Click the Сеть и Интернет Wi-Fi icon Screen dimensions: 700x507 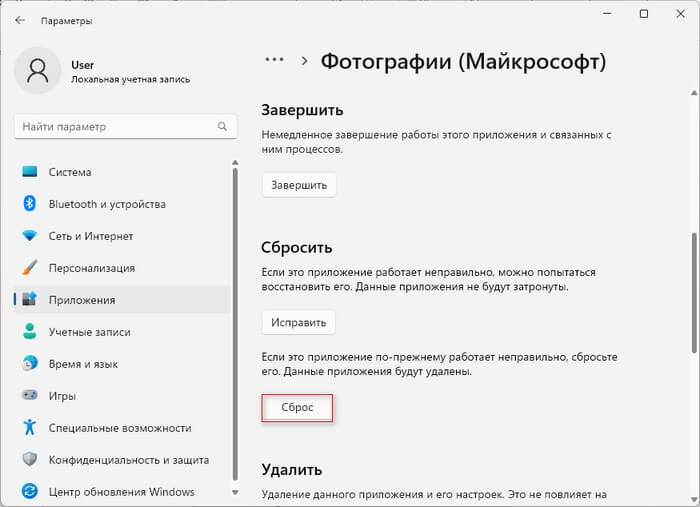(29, 236)
